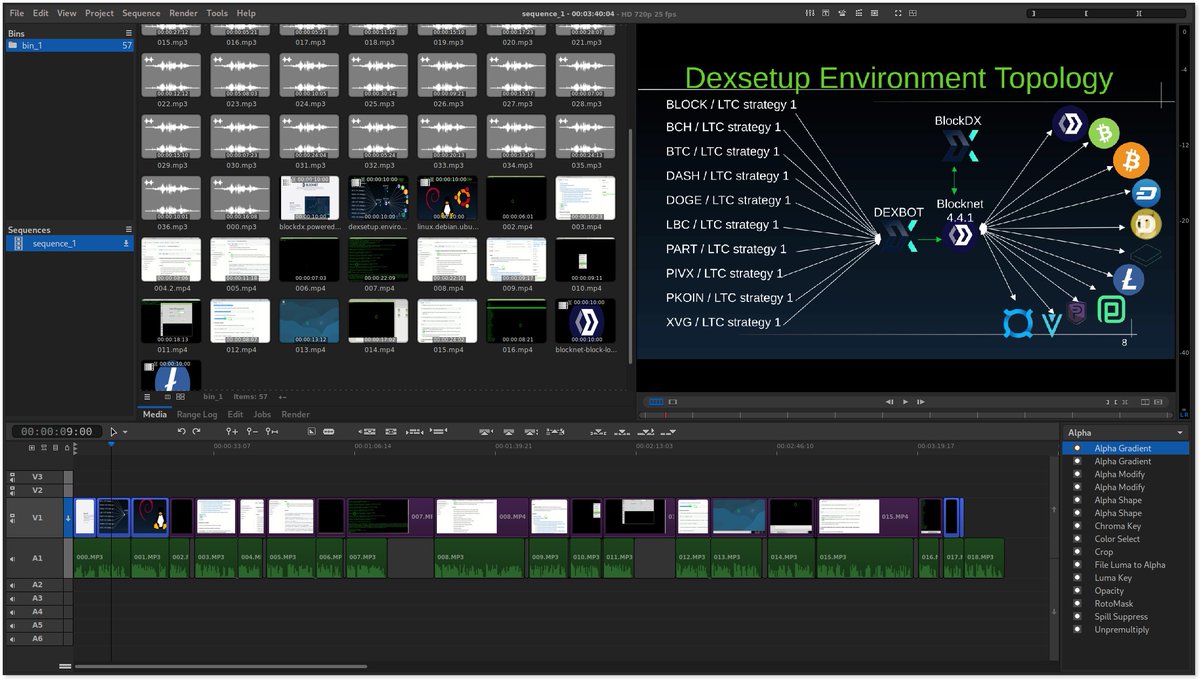Open the View menu
Viewport: 1200px width, 680px height.
point(66,13)
